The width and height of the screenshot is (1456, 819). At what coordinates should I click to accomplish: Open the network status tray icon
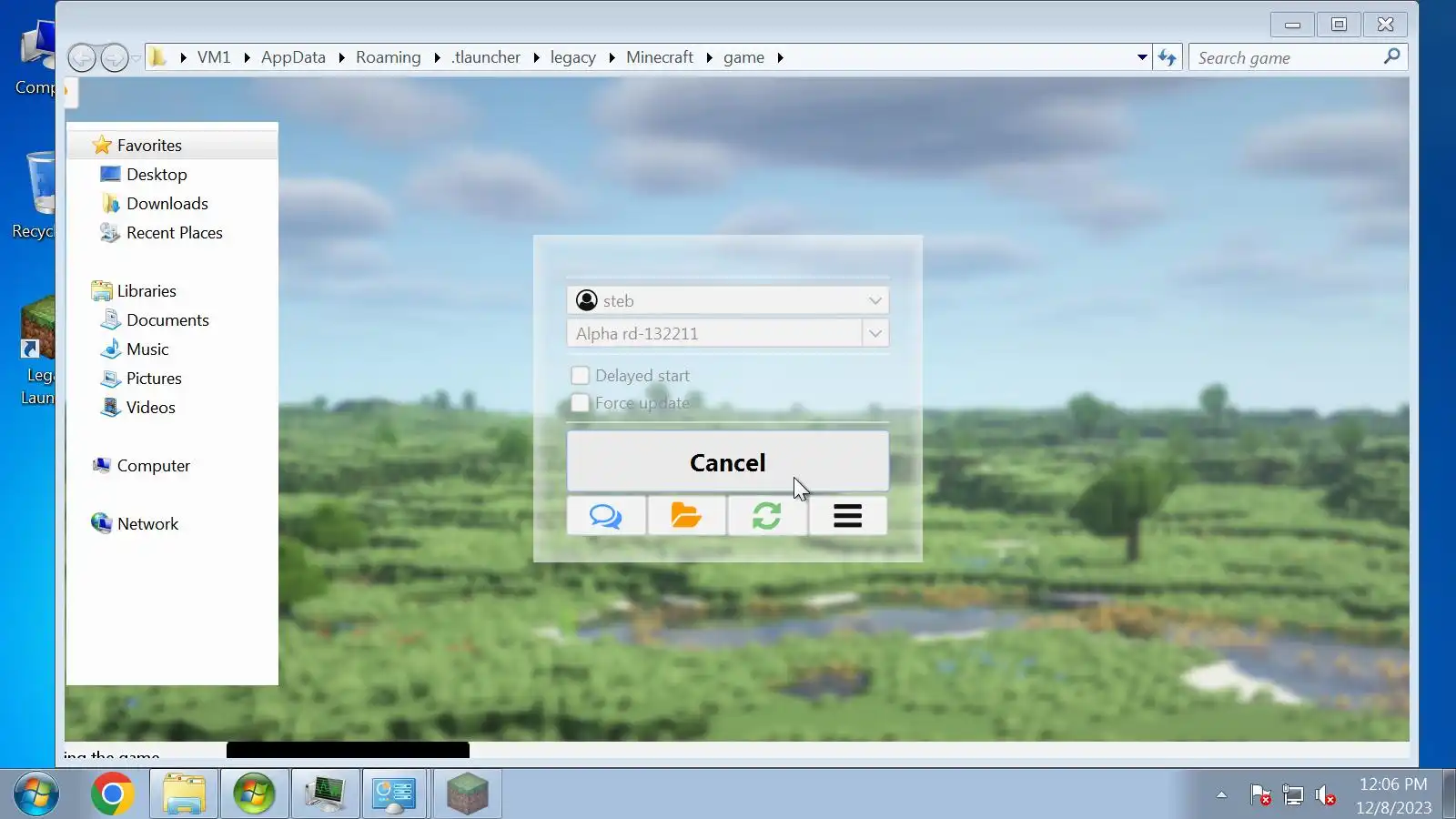point(1293,795)
